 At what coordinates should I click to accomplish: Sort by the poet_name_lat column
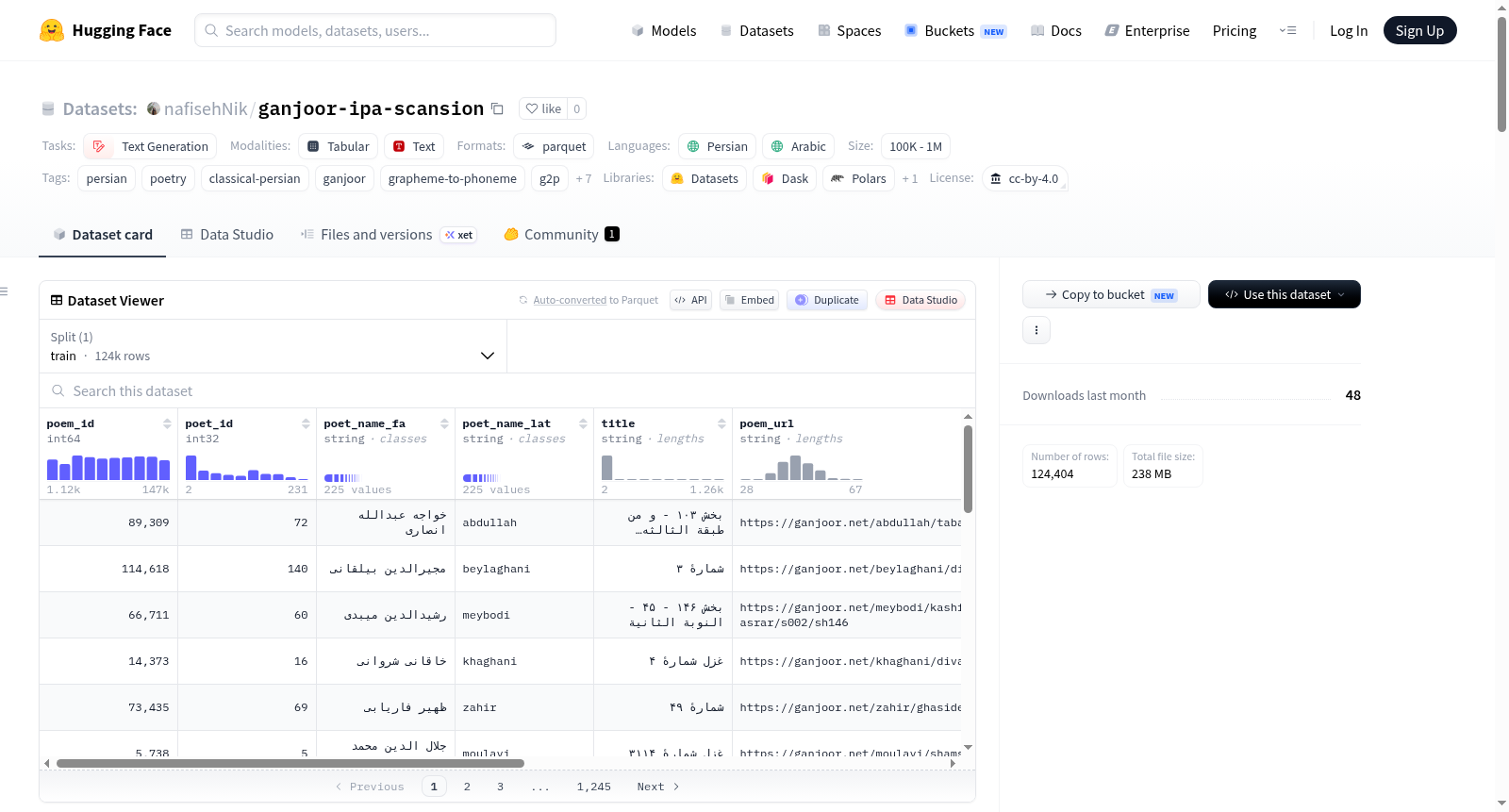pos(583,423)
